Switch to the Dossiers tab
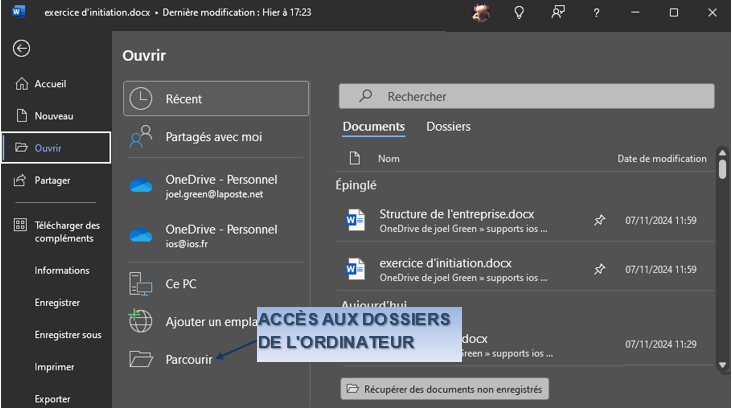732x408 pixels. pos(448,127)
